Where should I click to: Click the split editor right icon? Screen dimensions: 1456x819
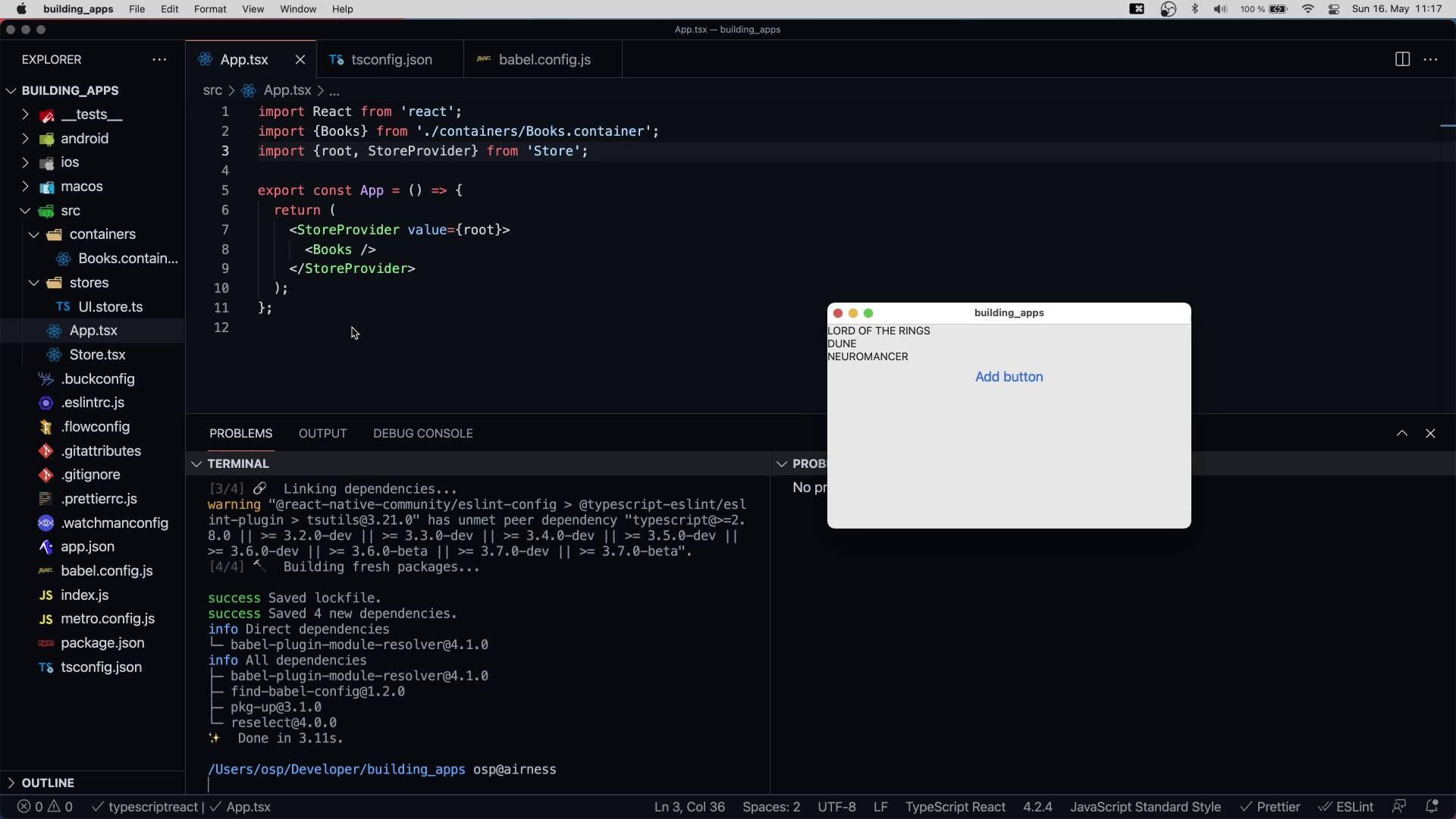click(x=1402, y=59)
